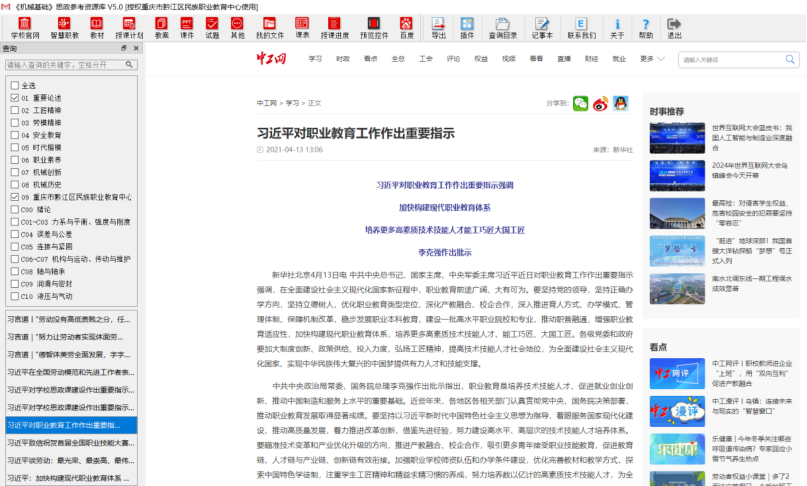Open the 授课进度 progress icon
This screenshot has width=807, height=486.
point(335,28)
